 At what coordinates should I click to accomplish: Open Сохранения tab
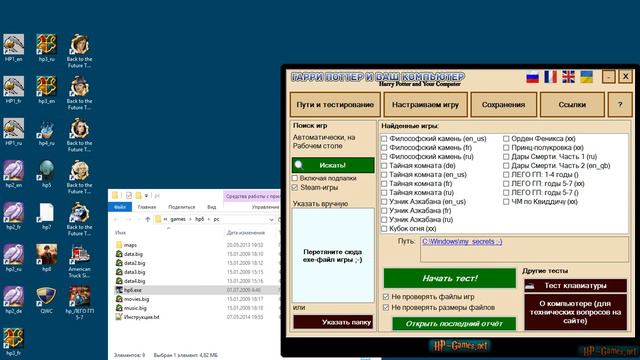tap(503, 105)
